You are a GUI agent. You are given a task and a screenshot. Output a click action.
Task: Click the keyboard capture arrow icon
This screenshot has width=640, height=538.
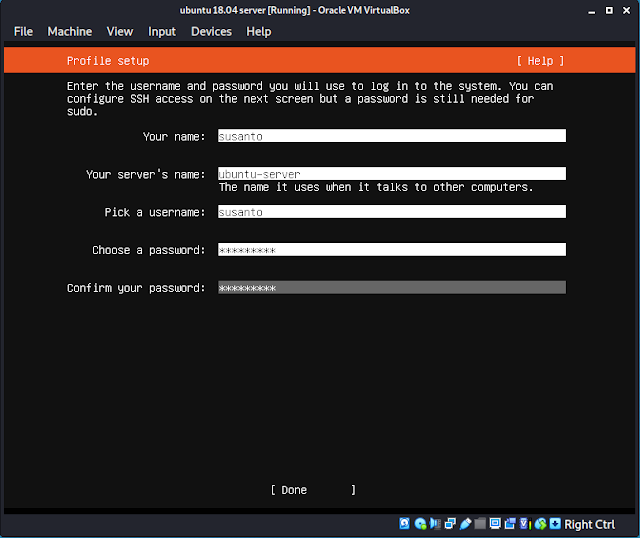tap(555, 524)
